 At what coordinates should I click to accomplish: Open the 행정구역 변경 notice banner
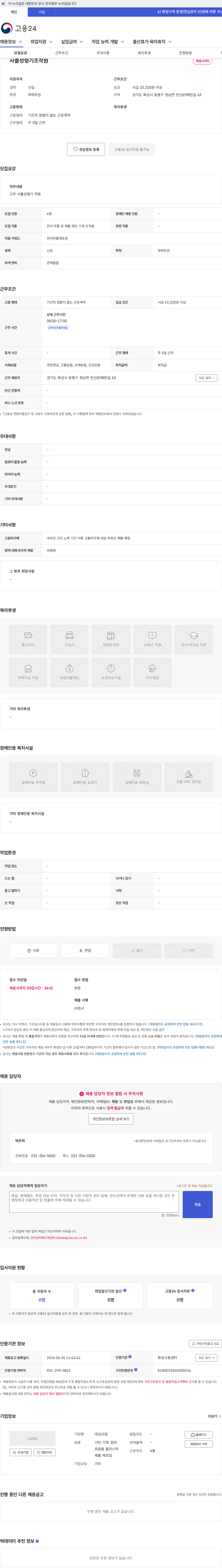pos(190,12)
